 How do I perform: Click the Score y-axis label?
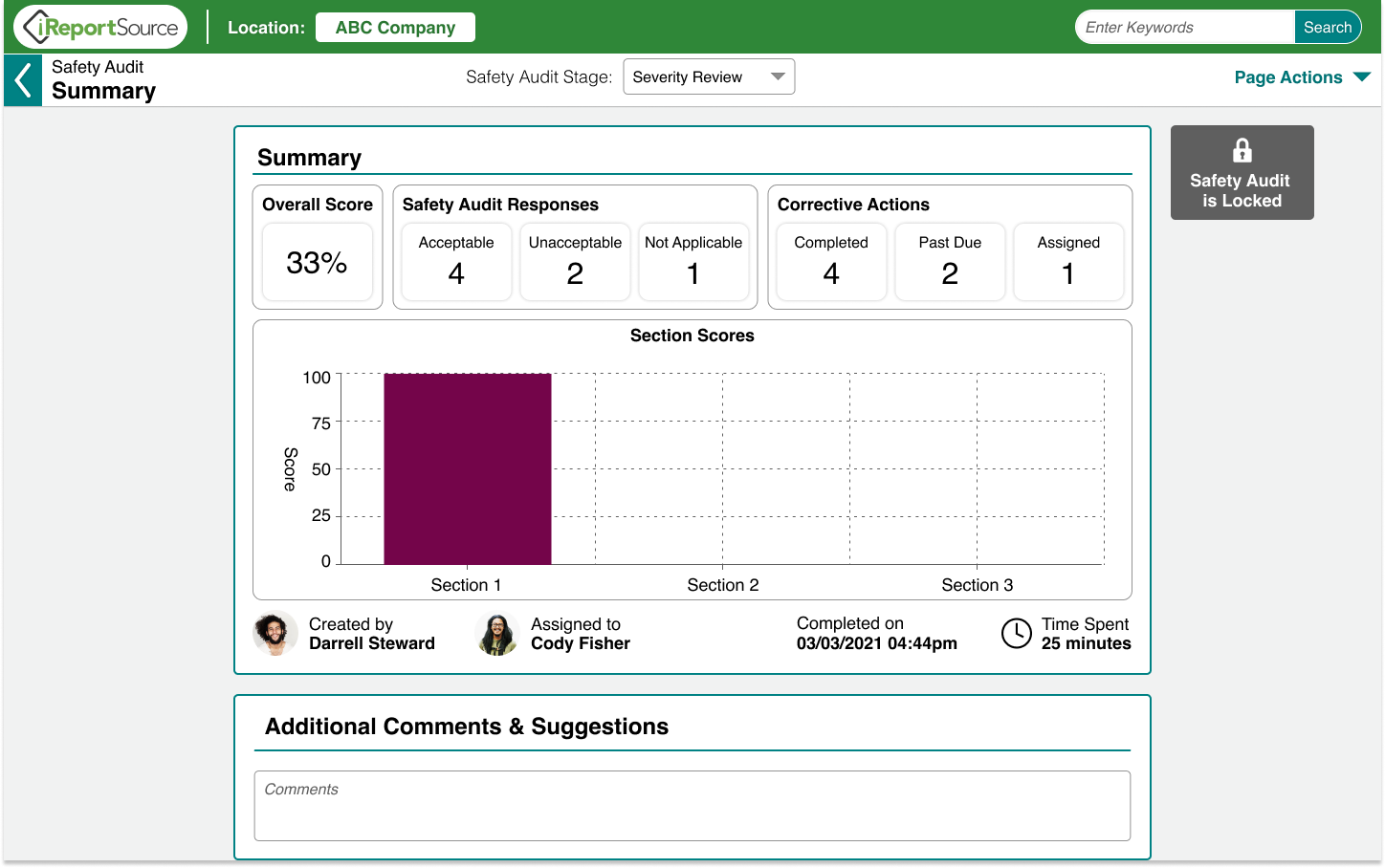click(291, 468)
